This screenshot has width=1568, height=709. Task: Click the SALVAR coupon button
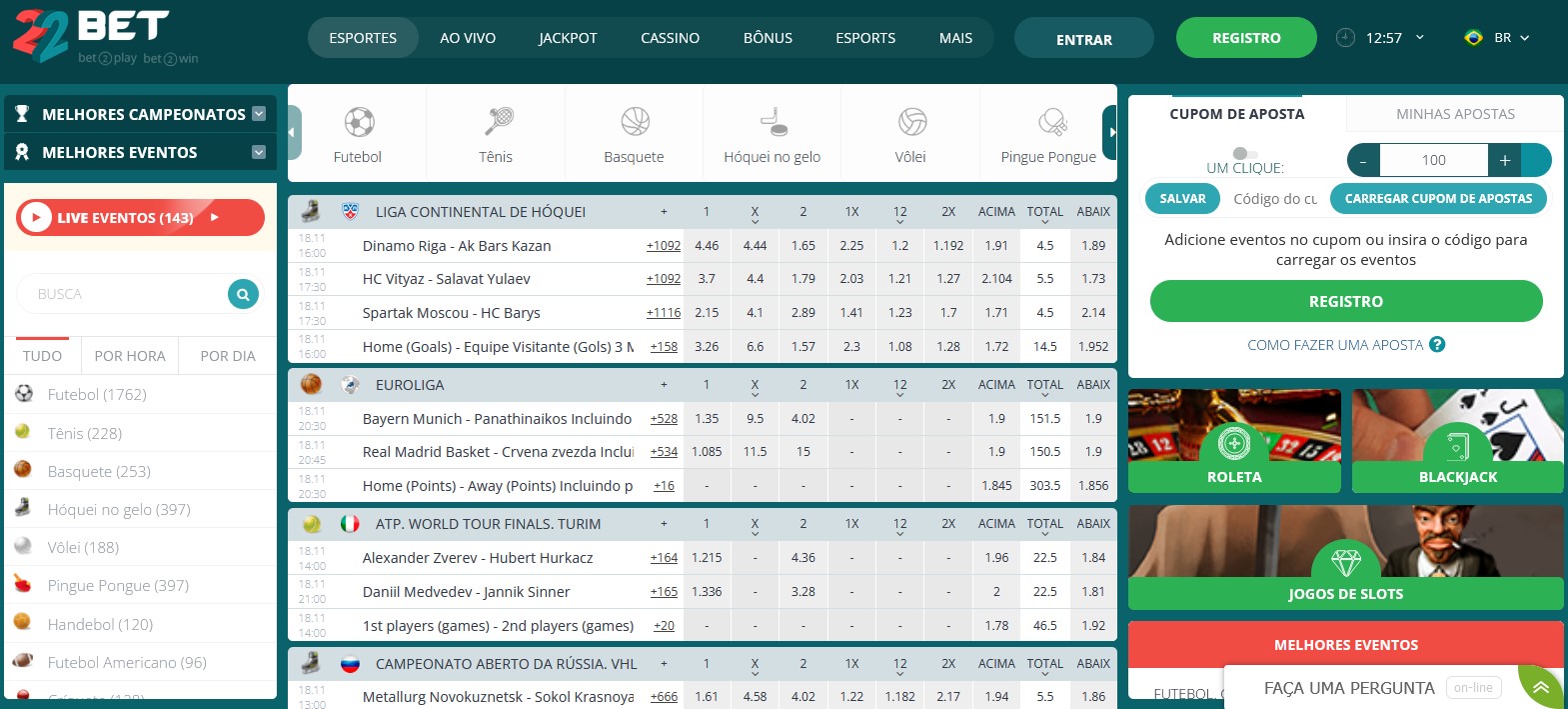[1182, 199]
